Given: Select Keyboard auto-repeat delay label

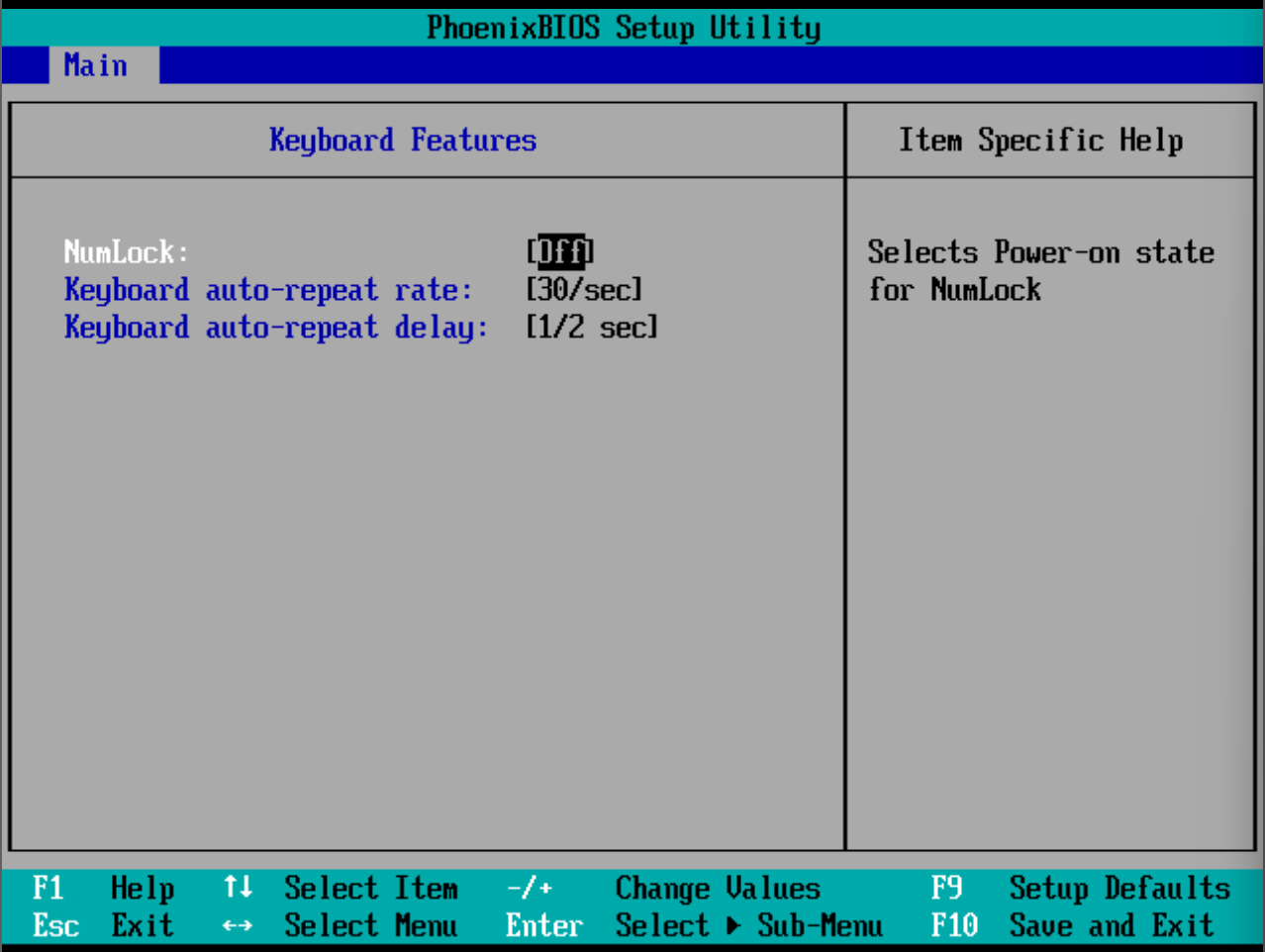Looking at the screenshot, I should pyautogui.click(x=276, y=328).
